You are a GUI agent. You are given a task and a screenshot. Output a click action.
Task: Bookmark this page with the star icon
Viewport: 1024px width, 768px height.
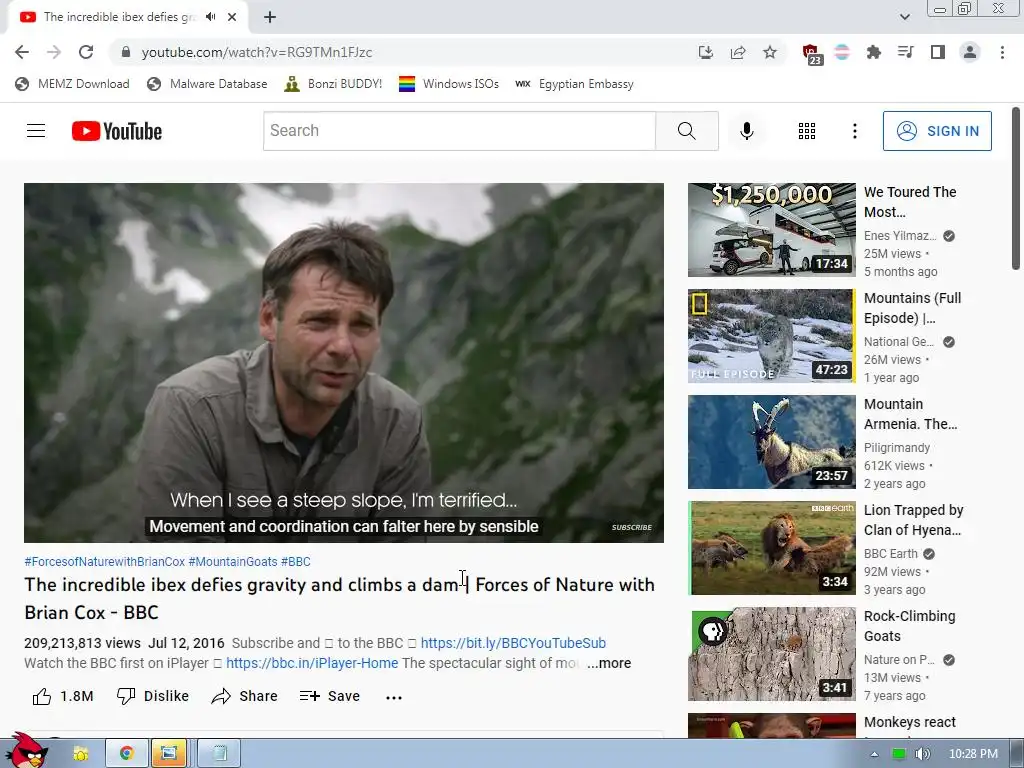[770, 52]
